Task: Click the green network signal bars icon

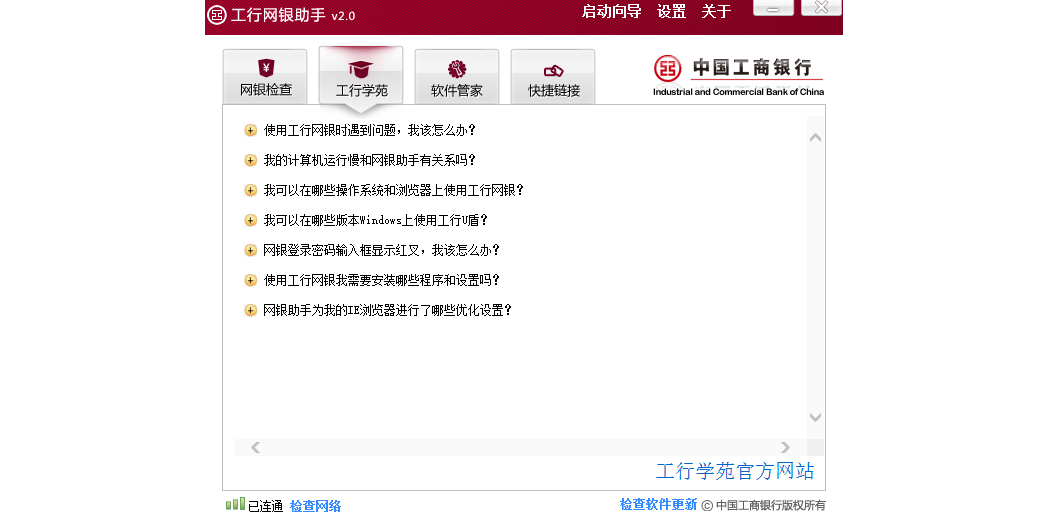Action: [235, 504]
